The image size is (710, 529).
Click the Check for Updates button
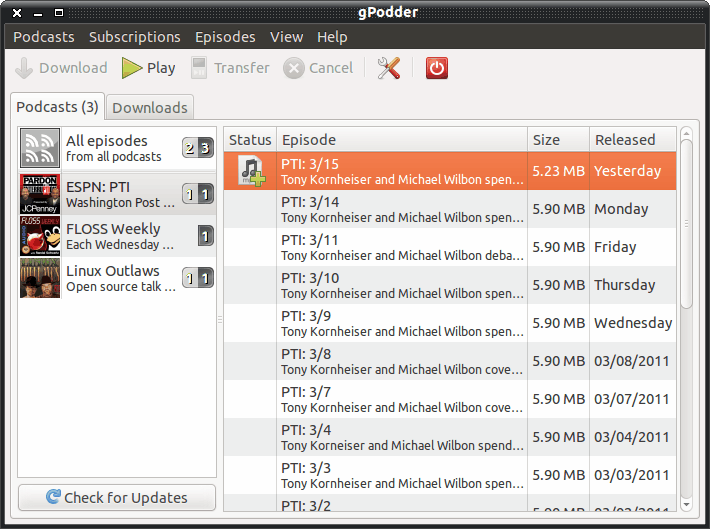117,497
